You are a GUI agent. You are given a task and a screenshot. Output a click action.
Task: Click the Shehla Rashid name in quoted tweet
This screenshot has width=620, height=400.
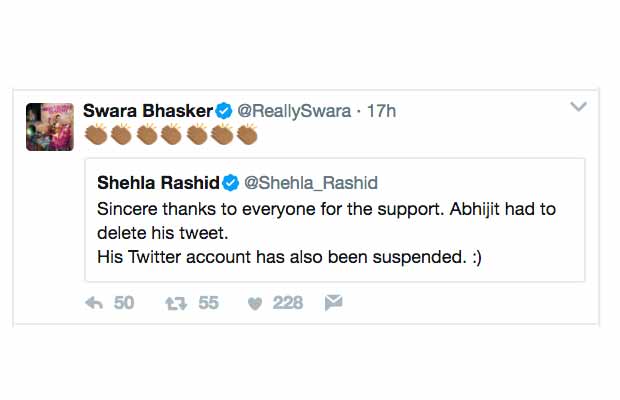tap(157, 183)
